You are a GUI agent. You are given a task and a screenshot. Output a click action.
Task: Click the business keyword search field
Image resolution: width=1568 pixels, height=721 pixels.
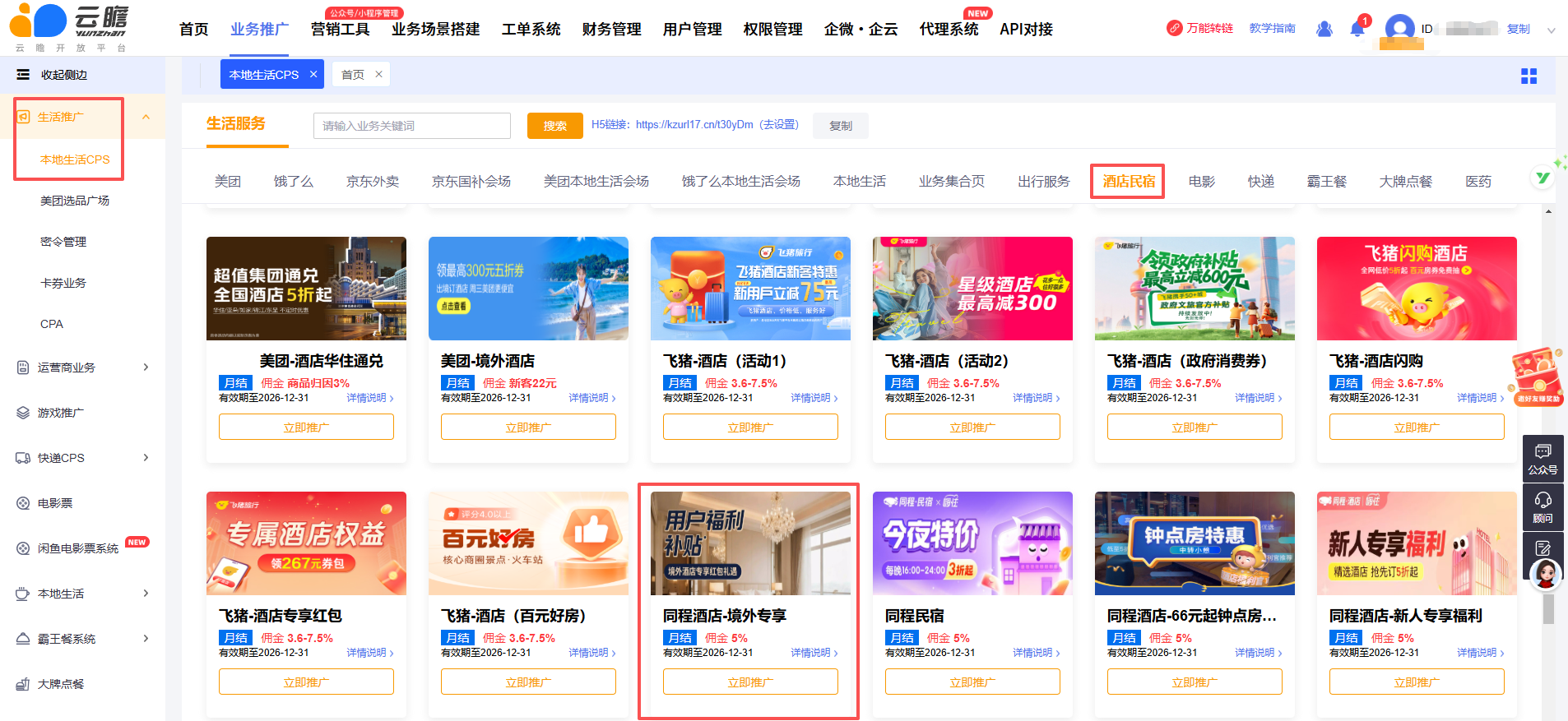411,126
